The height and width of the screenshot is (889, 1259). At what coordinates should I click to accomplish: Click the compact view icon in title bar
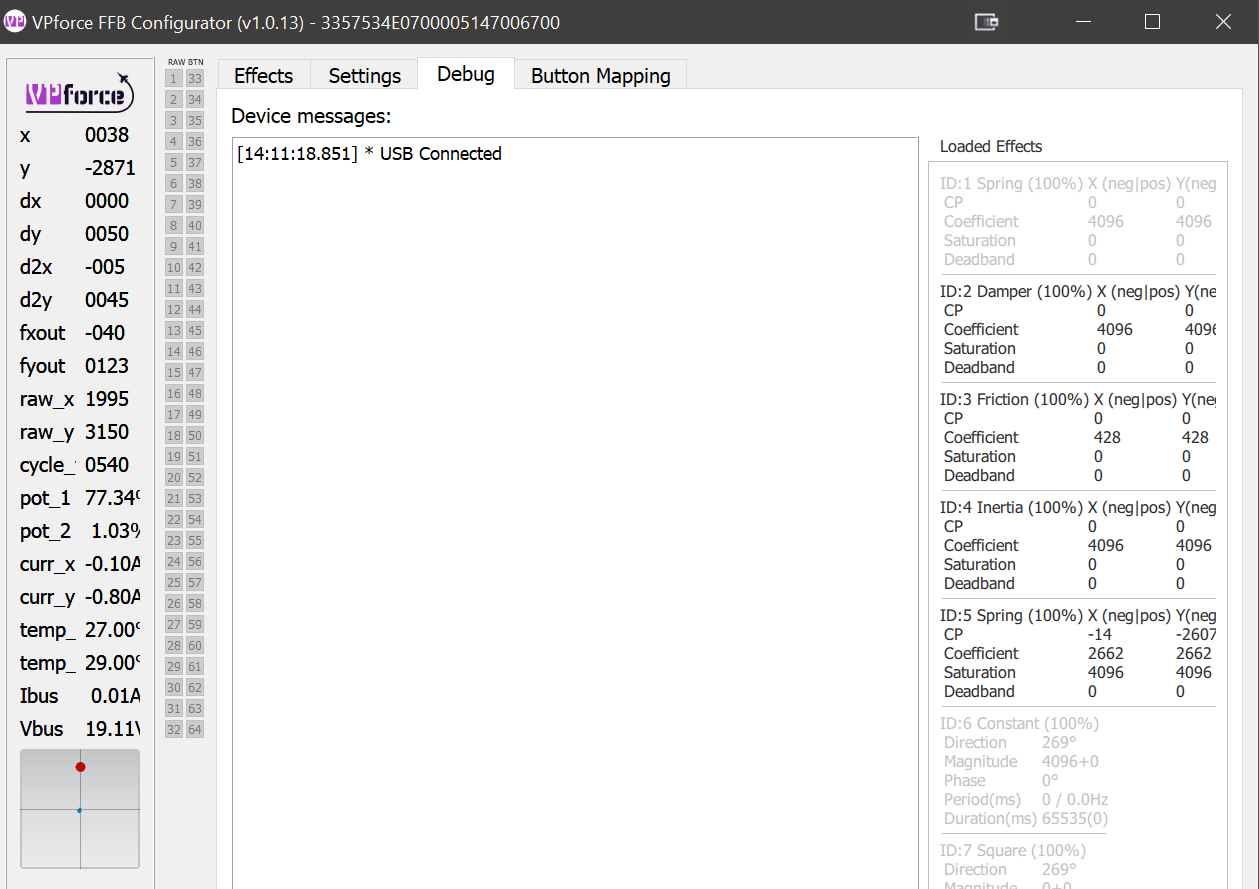[x=987, y=22]
